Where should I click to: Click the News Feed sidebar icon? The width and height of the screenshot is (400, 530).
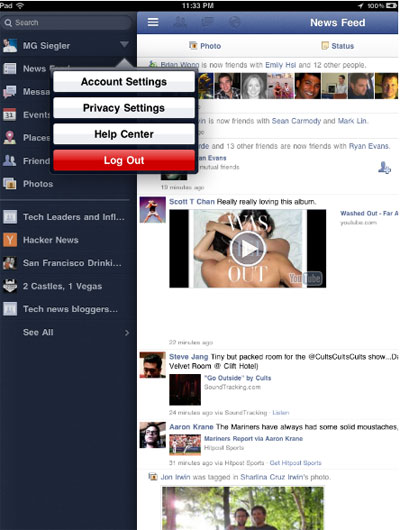(x=9, y=69)
